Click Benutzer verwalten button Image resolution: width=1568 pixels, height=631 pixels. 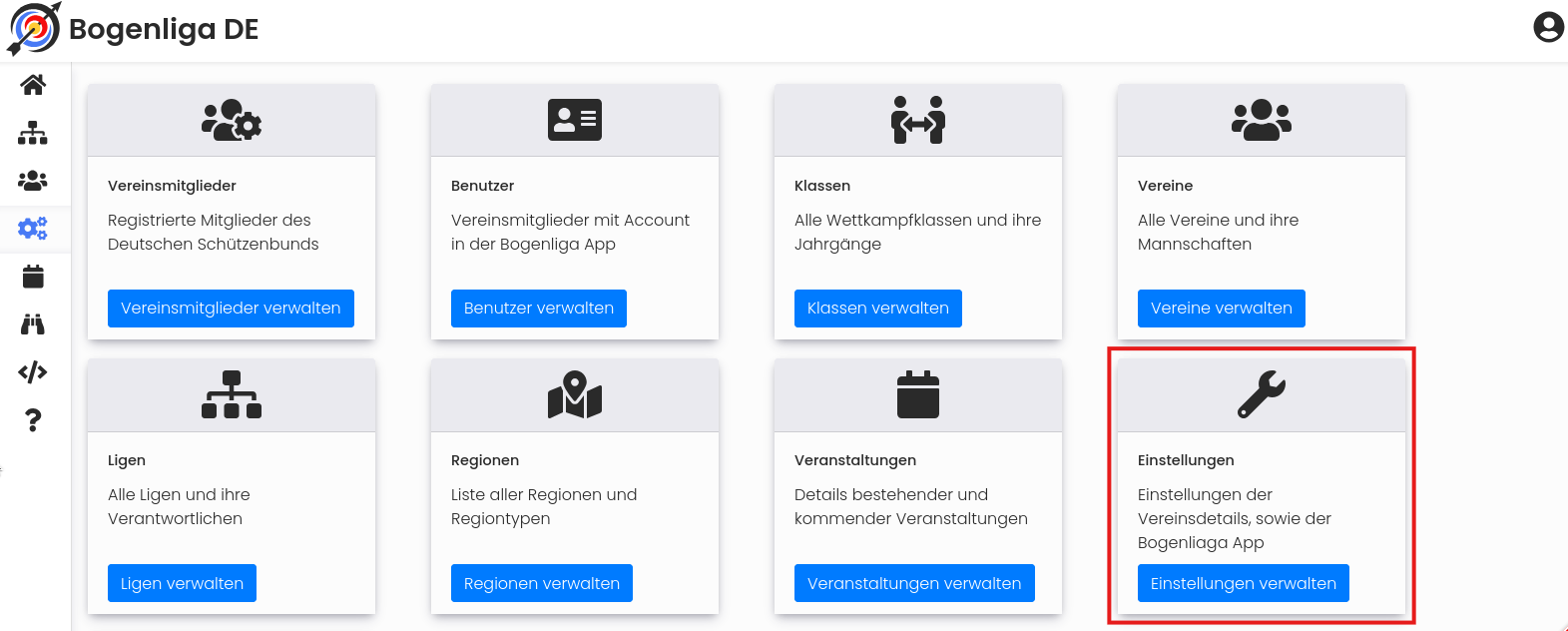point(539,309)
